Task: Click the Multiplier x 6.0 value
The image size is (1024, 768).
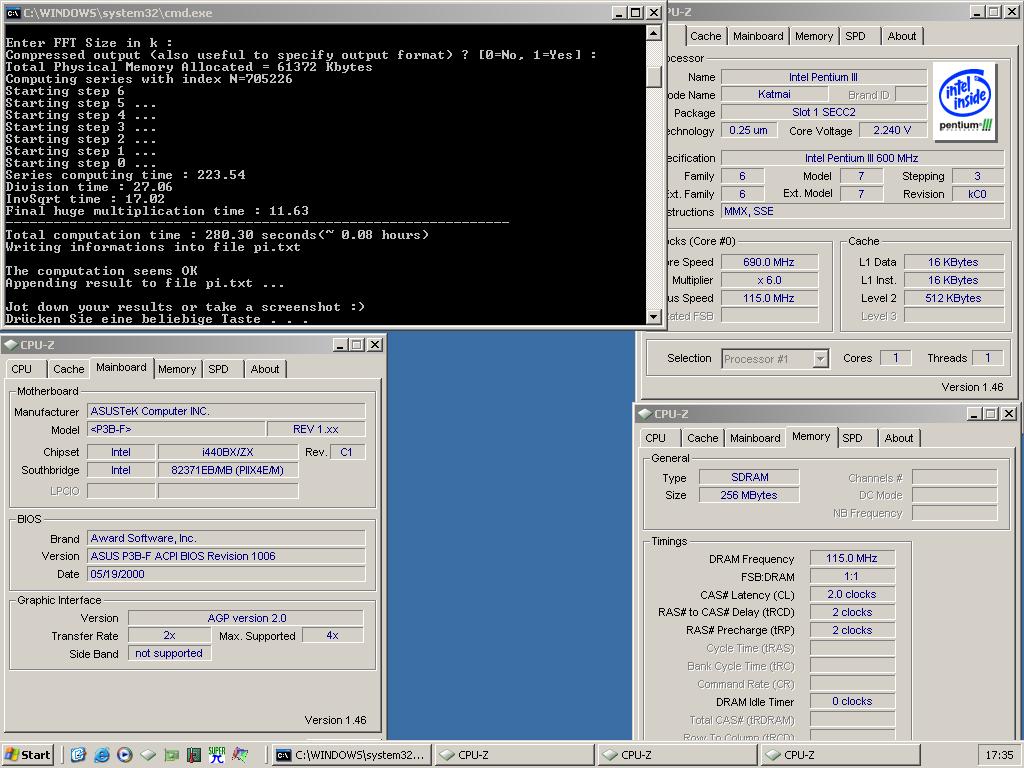Action: (x=769, y=280)
